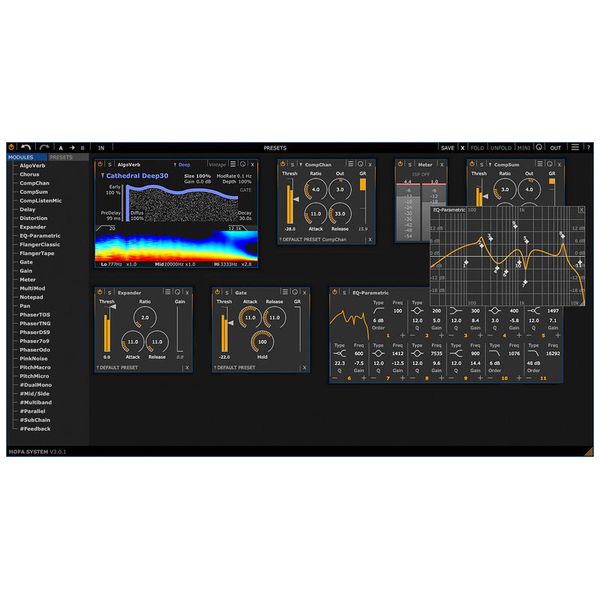Screen dimensions: 600x600
Task: Toggle Meter module power
Action: coord(400,164)
